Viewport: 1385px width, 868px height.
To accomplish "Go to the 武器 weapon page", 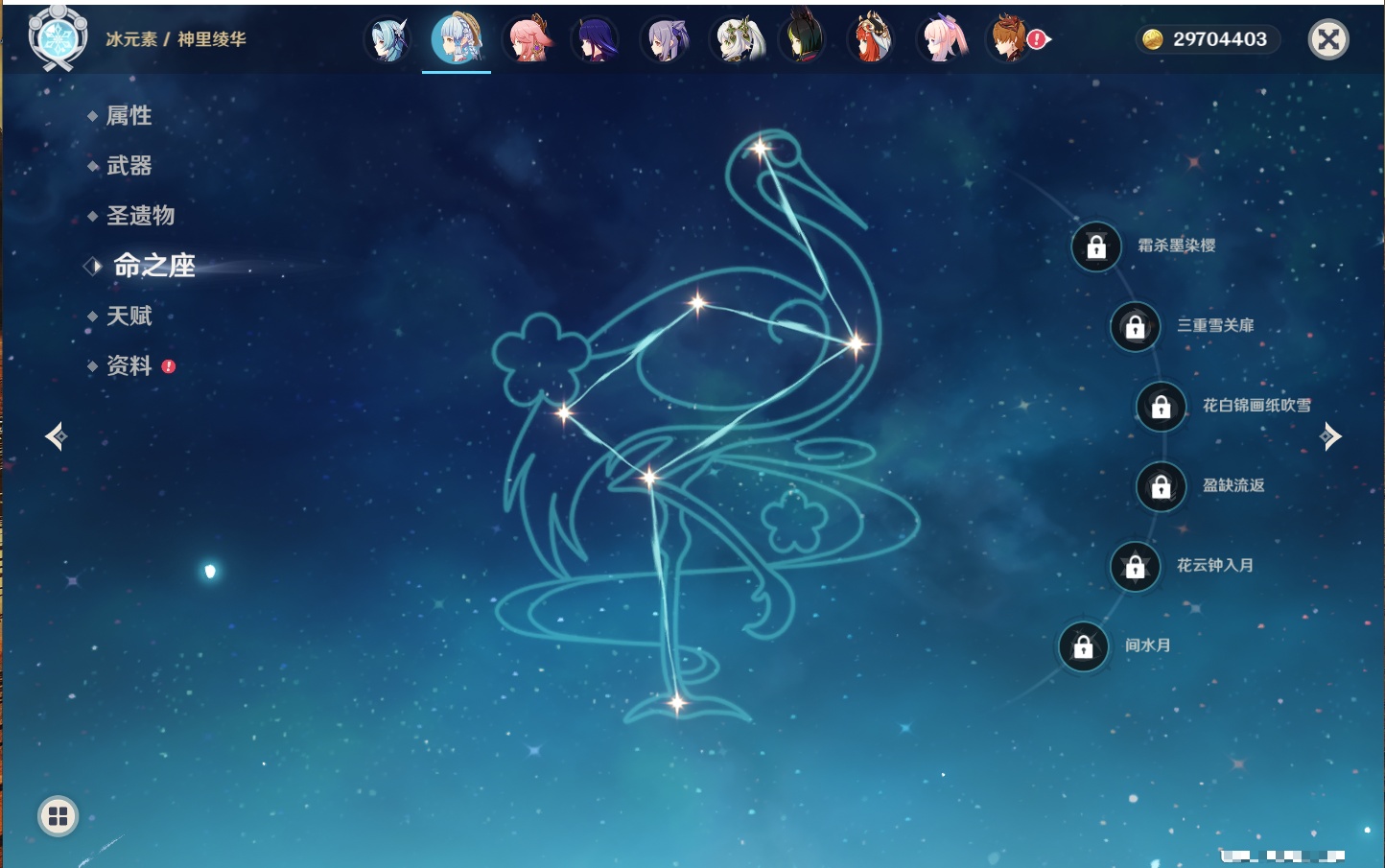I will [x=129, y=166].
